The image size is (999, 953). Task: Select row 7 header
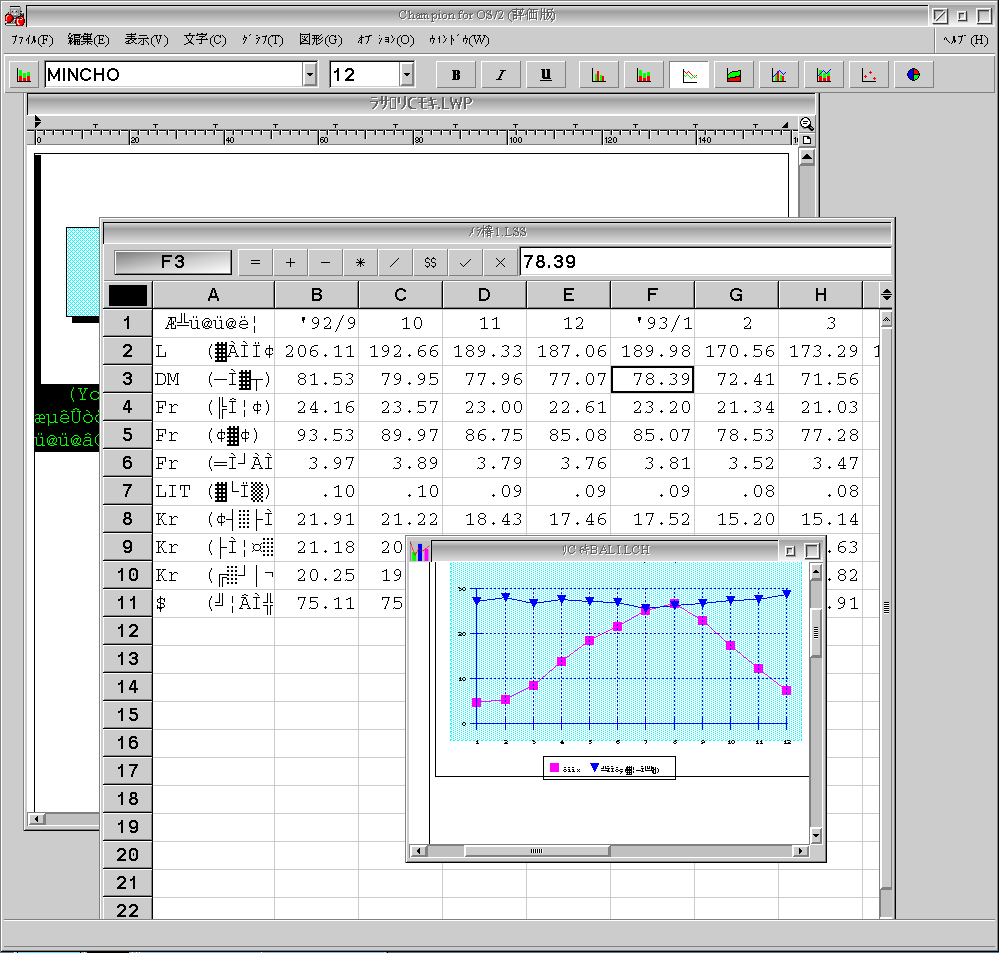click(x=127, y=491)
